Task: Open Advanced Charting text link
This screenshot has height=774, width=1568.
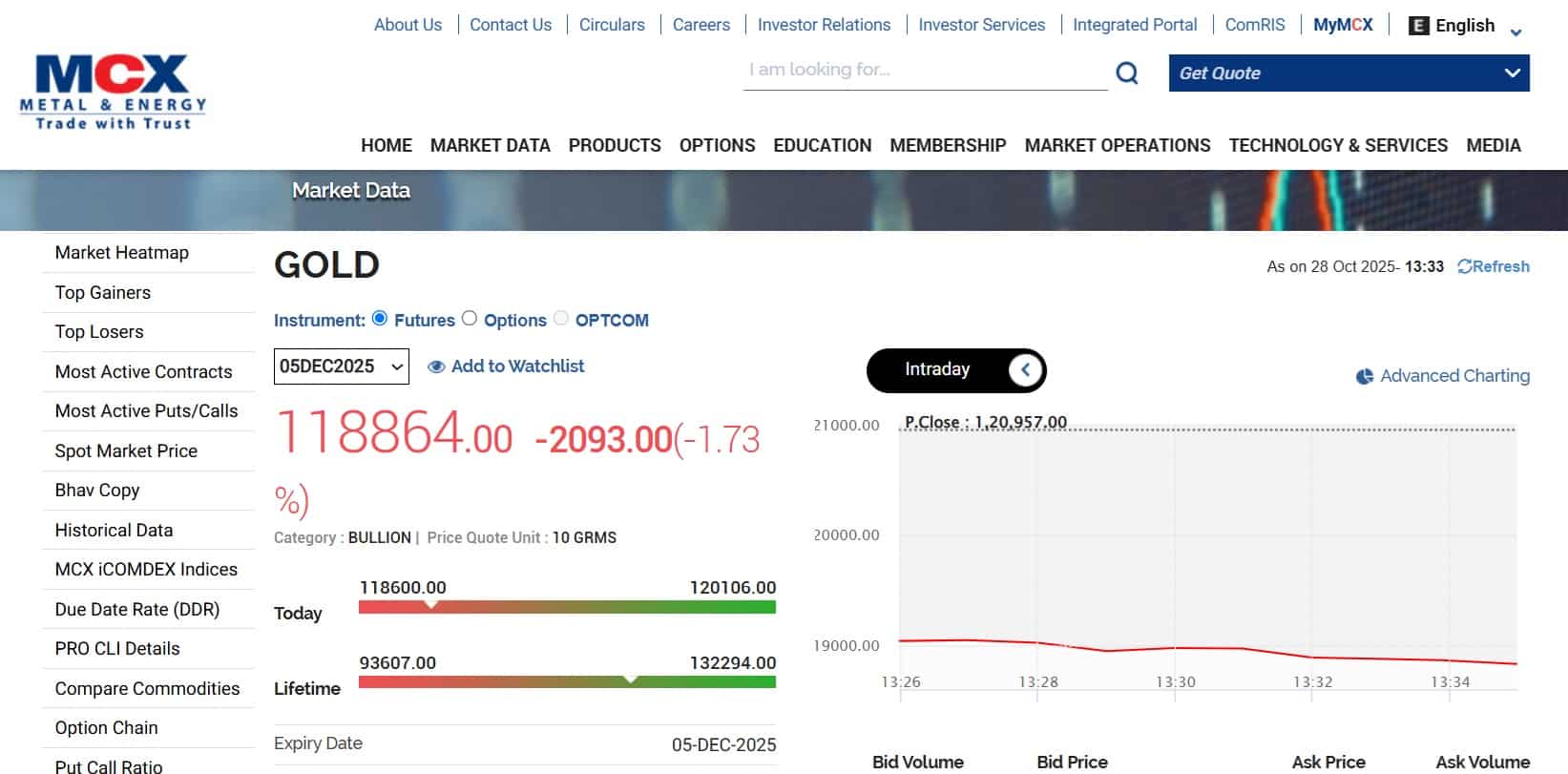Action: [1454, 376]
